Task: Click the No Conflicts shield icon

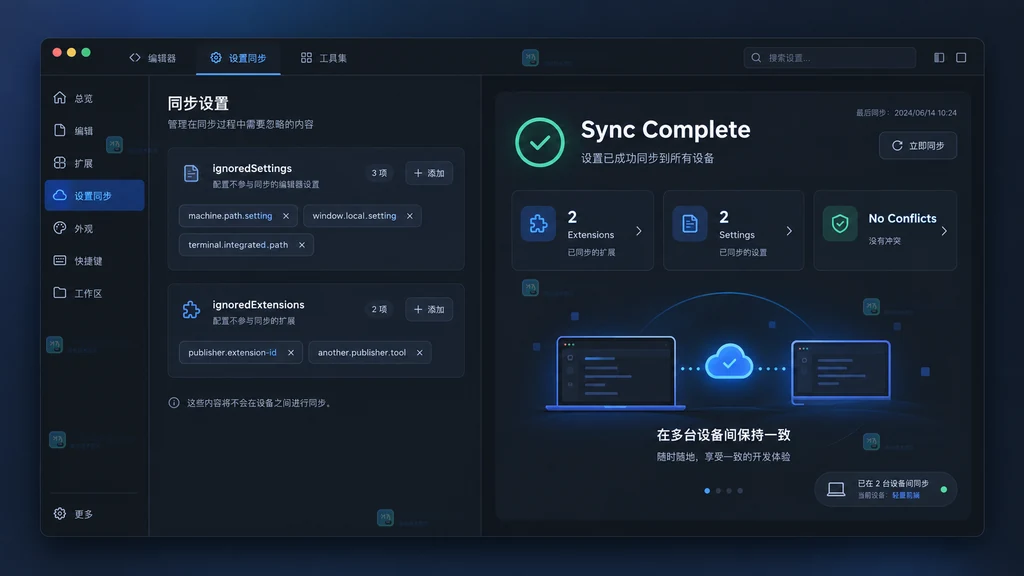Action: pyautogui.click(x=840, y=224)
